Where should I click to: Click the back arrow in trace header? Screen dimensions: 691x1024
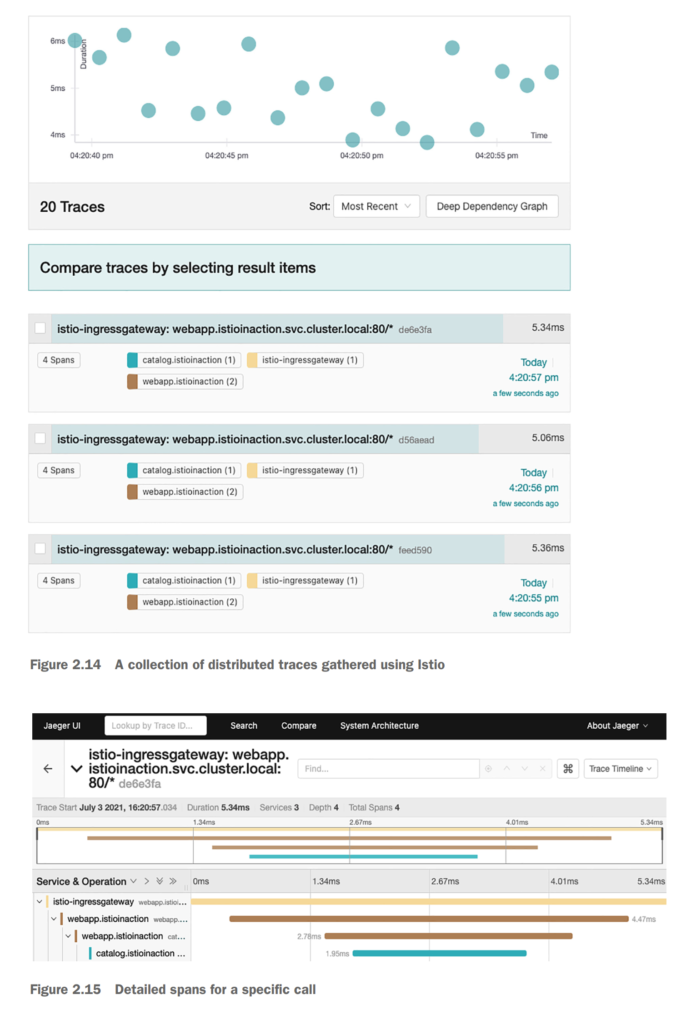(48, 769)
